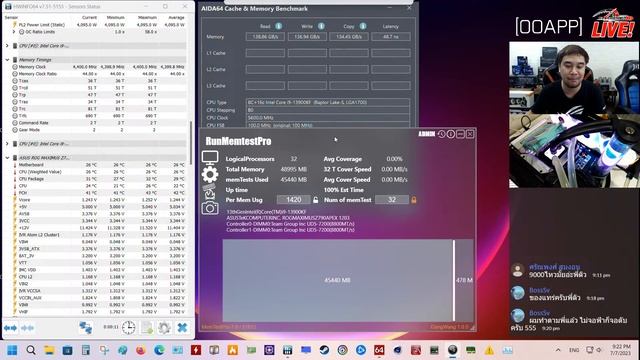The height and width of the screenshot is (360, 640).
Task: Open RunMemtestPro settings gear
Action: pos(210,175)
